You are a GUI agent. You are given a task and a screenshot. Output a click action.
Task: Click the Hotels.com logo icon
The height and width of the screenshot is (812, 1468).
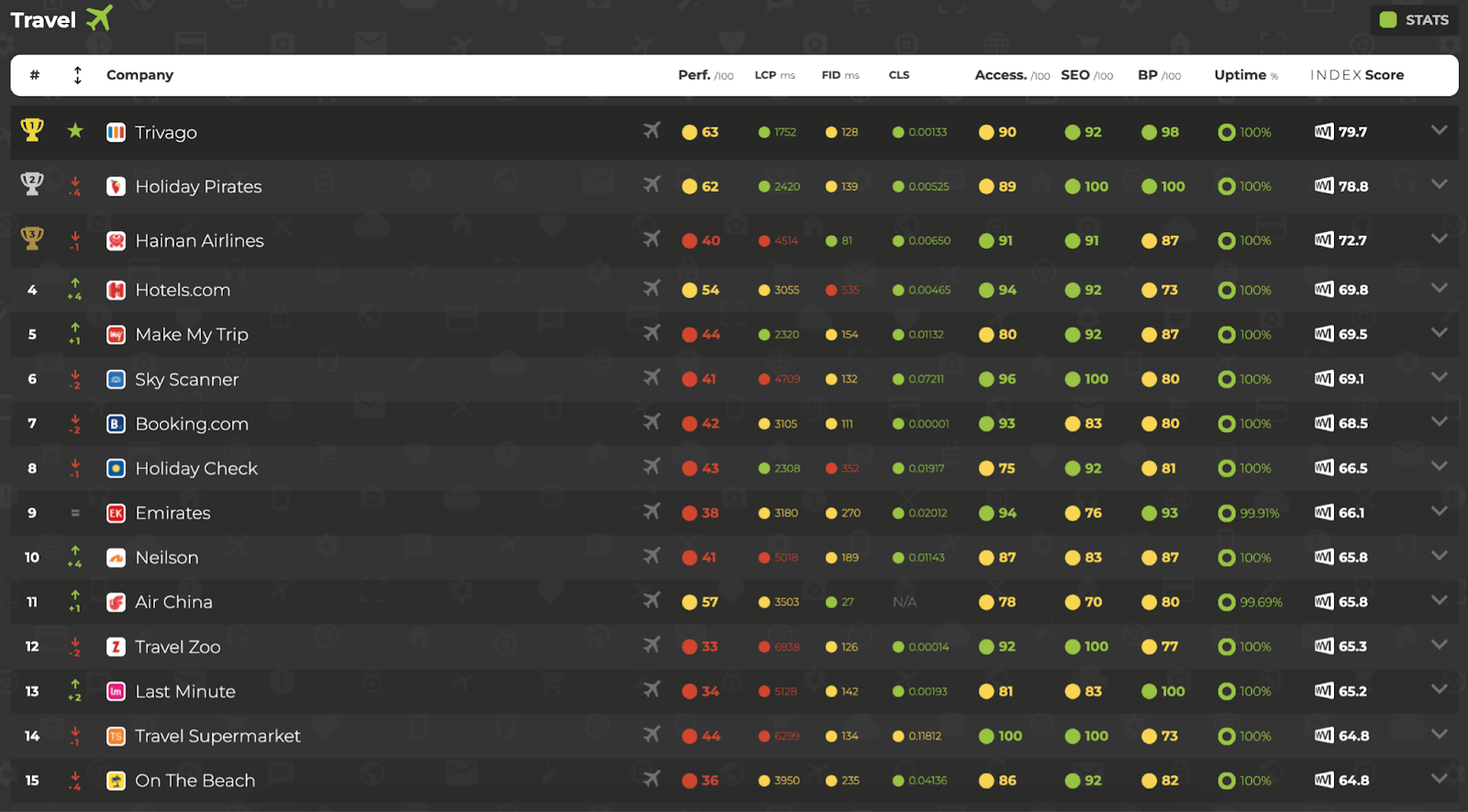116,290
